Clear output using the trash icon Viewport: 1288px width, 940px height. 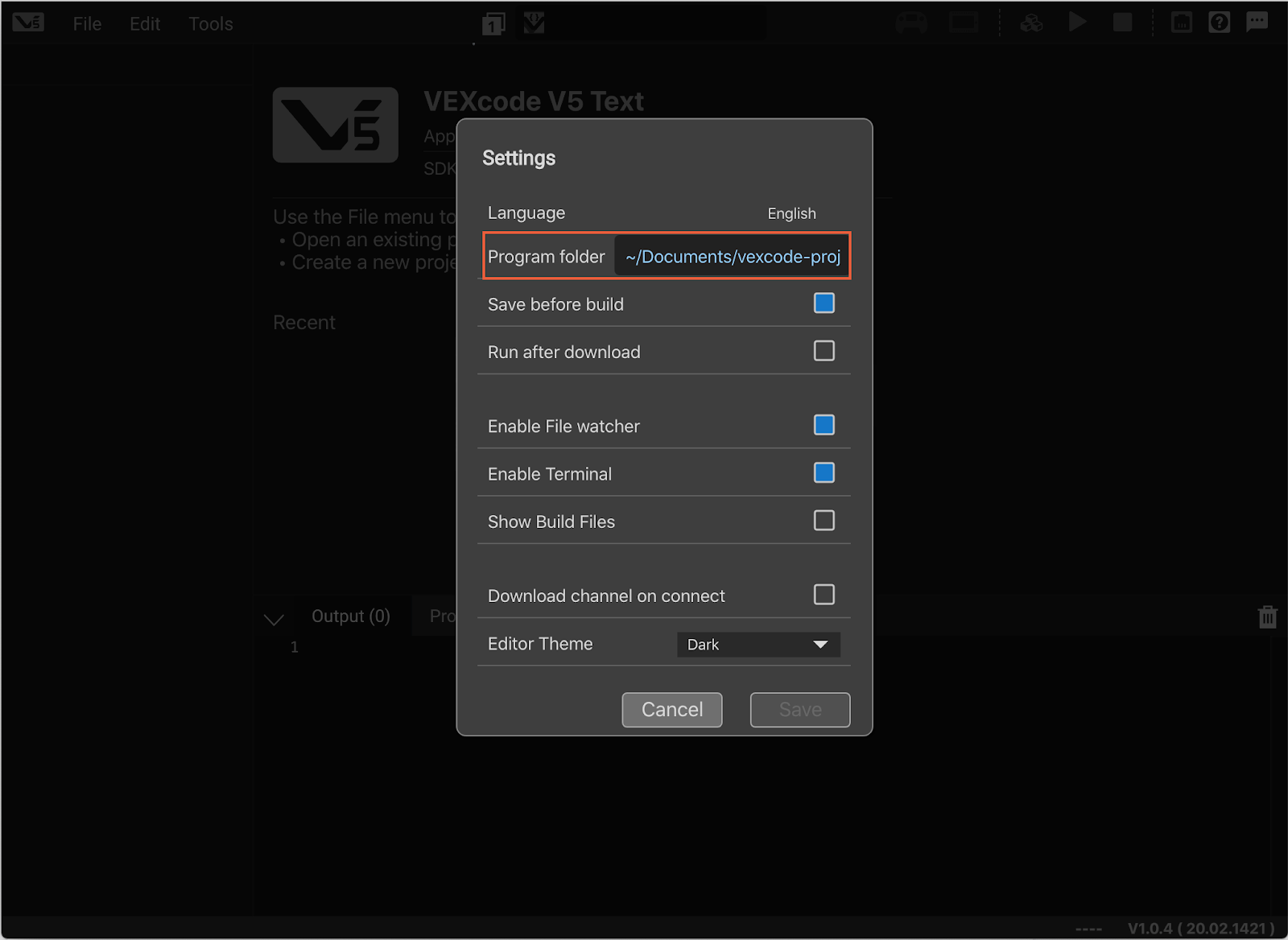1267,616
